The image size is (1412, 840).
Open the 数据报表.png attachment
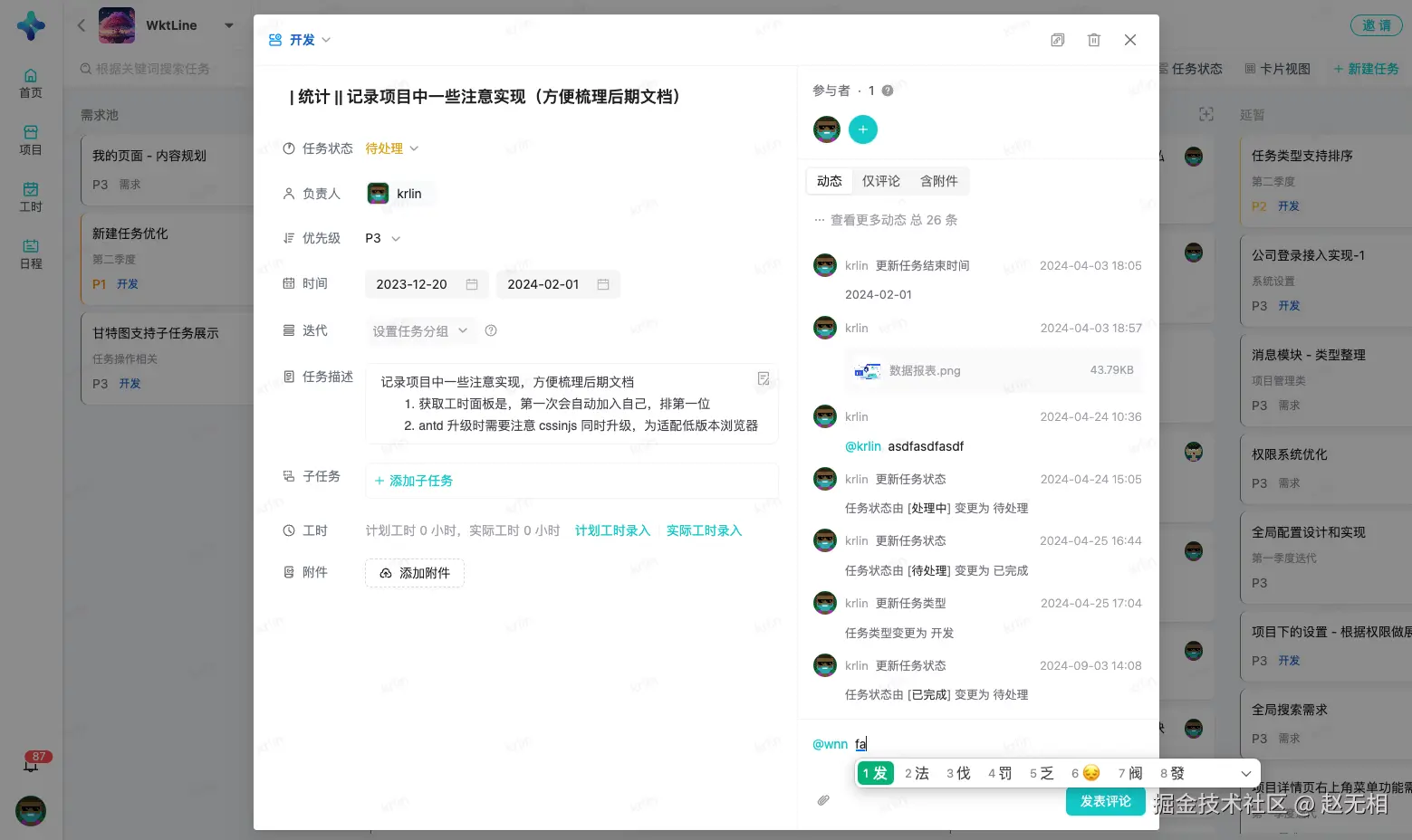click(x=994, y=370)
